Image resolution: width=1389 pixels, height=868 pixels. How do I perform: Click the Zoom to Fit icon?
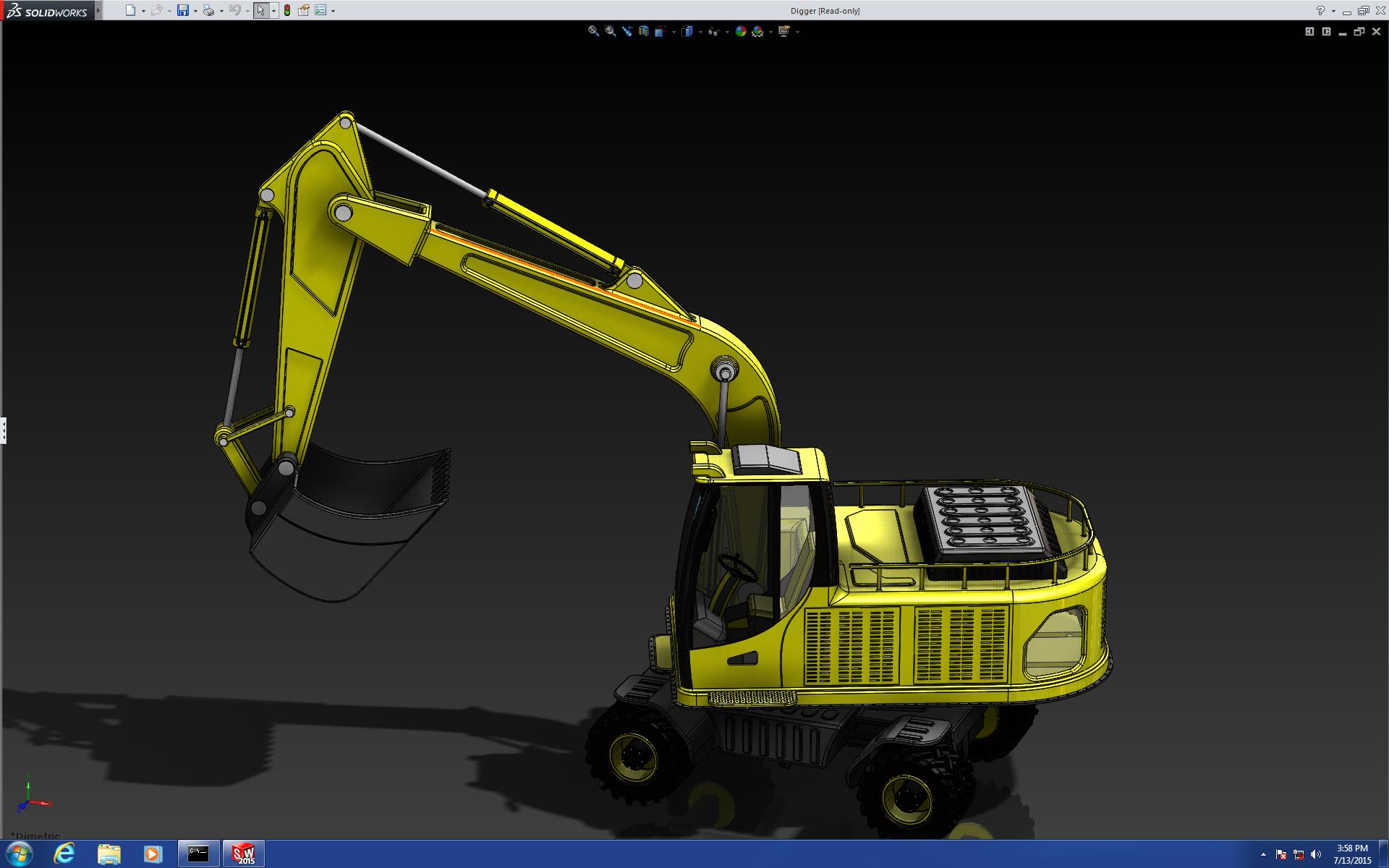[593, 31]
